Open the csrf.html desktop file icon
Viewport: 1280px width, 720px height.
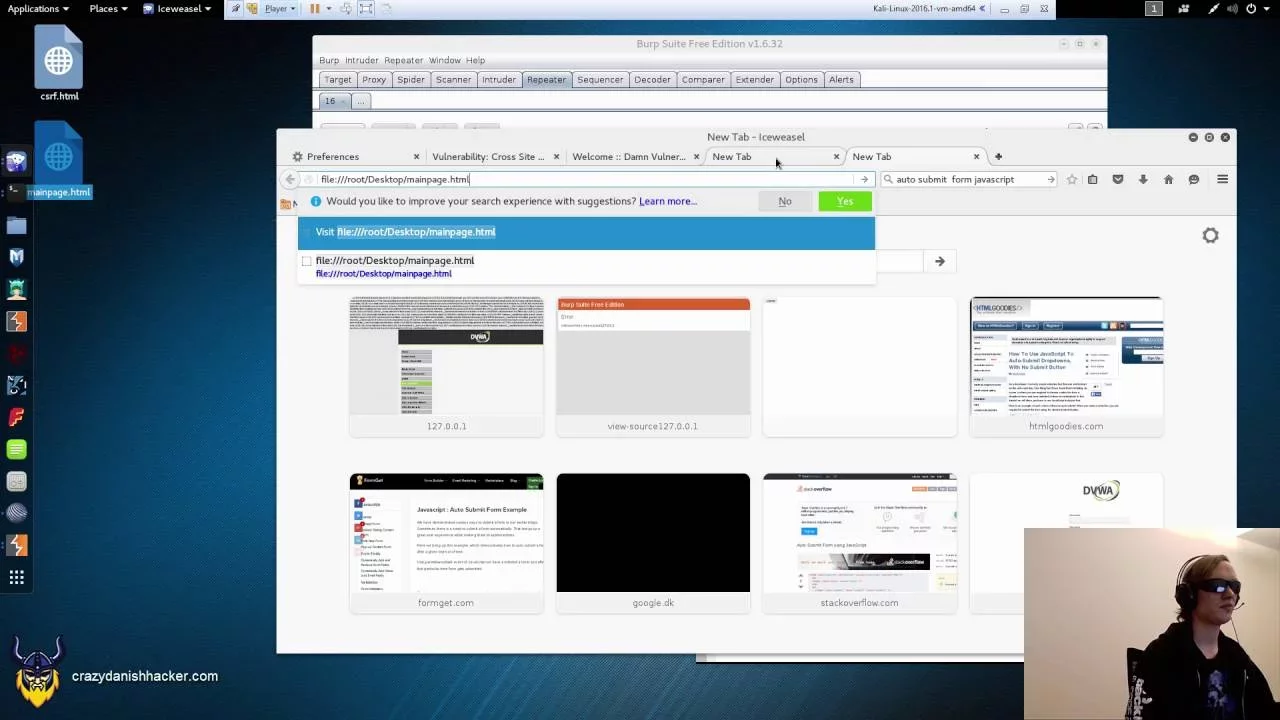(x=59, y=64)
